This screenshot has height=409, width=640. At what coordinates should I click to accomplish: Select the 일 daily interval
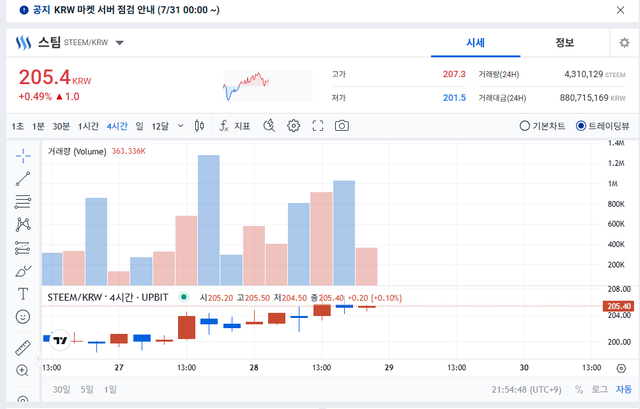point(140,126)
